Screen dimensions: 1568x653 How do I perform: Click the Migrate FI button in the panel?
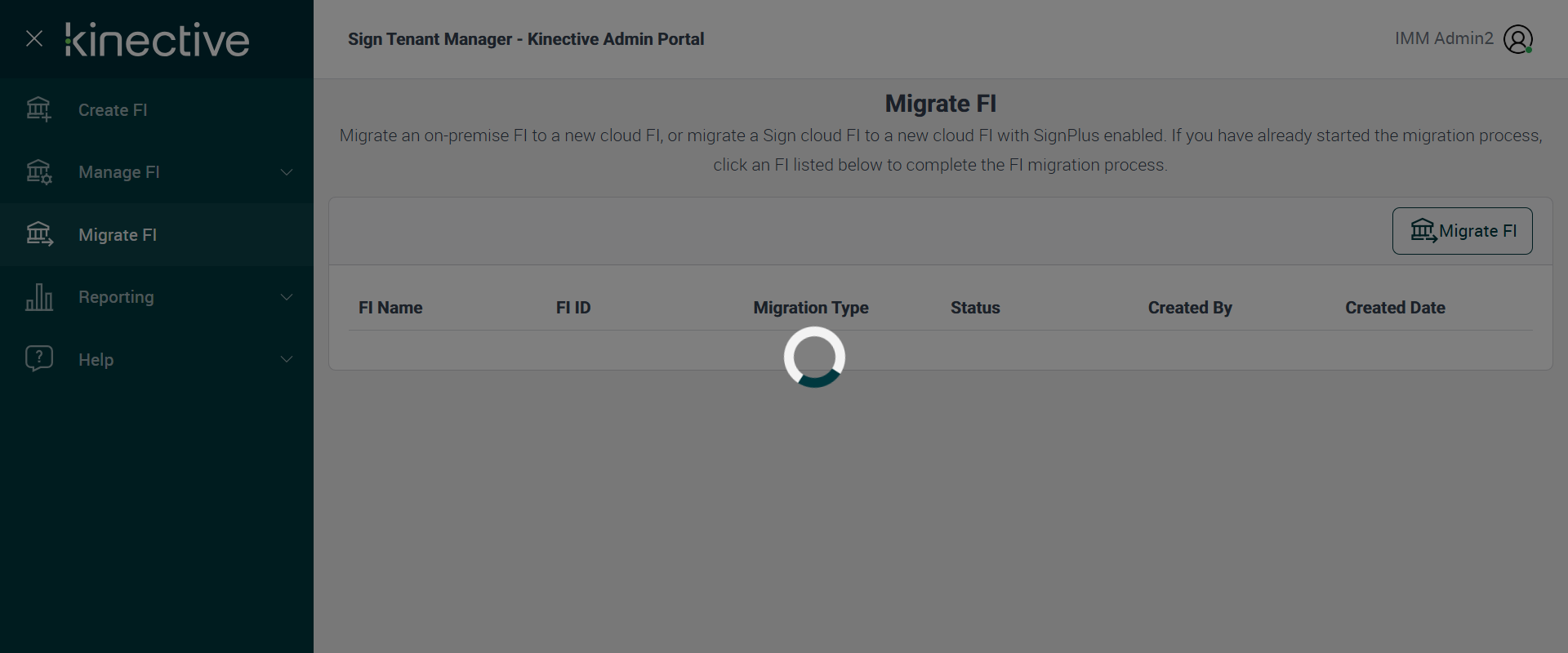(x=1462, y=231)
